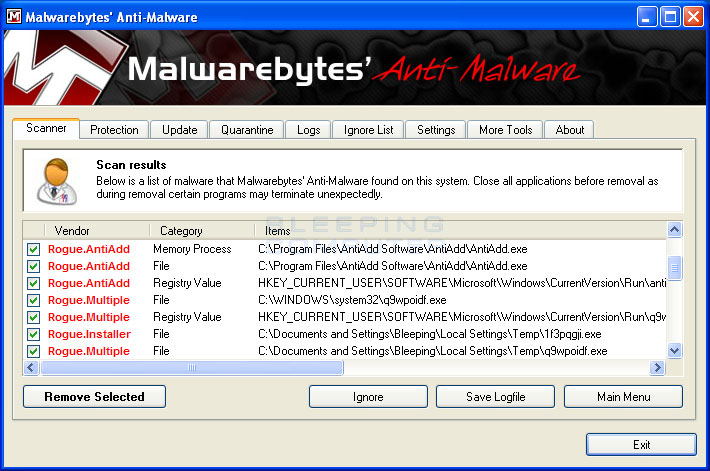Screen dimensions: 710x471
Task: Open the About tab
Action: (569, 130)
